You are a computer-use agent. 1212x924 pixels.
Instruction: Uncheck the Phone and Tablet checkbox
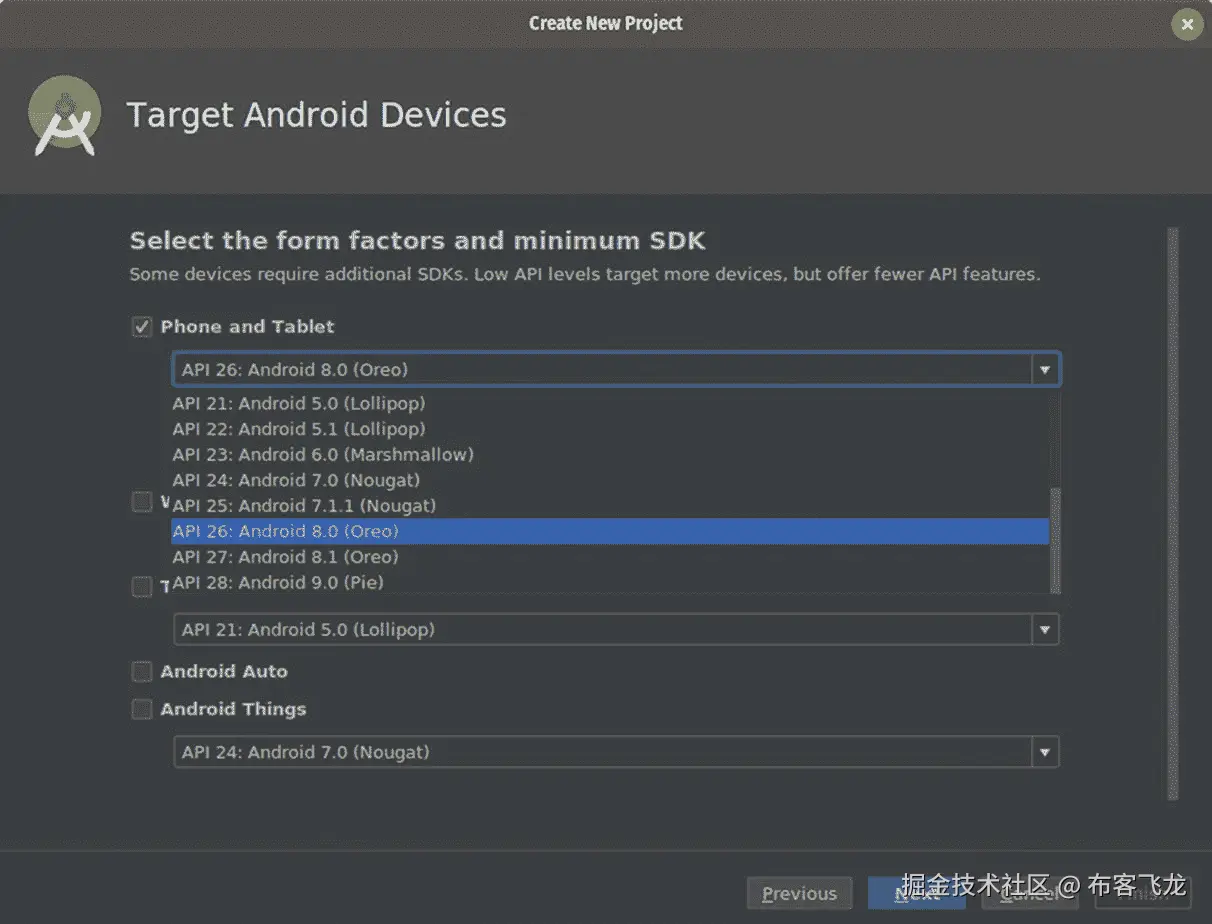pos(142,327)
